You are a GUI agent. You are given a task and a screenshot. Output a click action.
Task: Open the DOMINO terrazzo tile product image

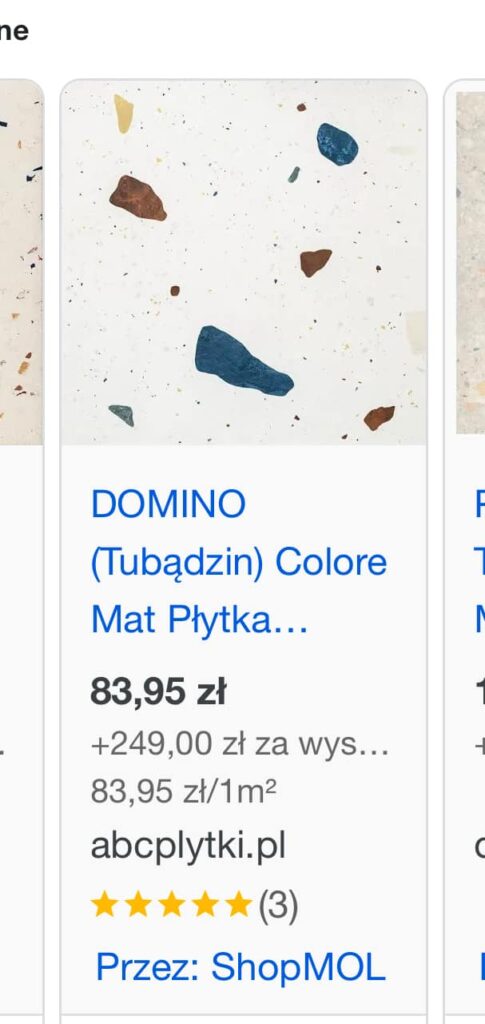[x=243, y=263]
